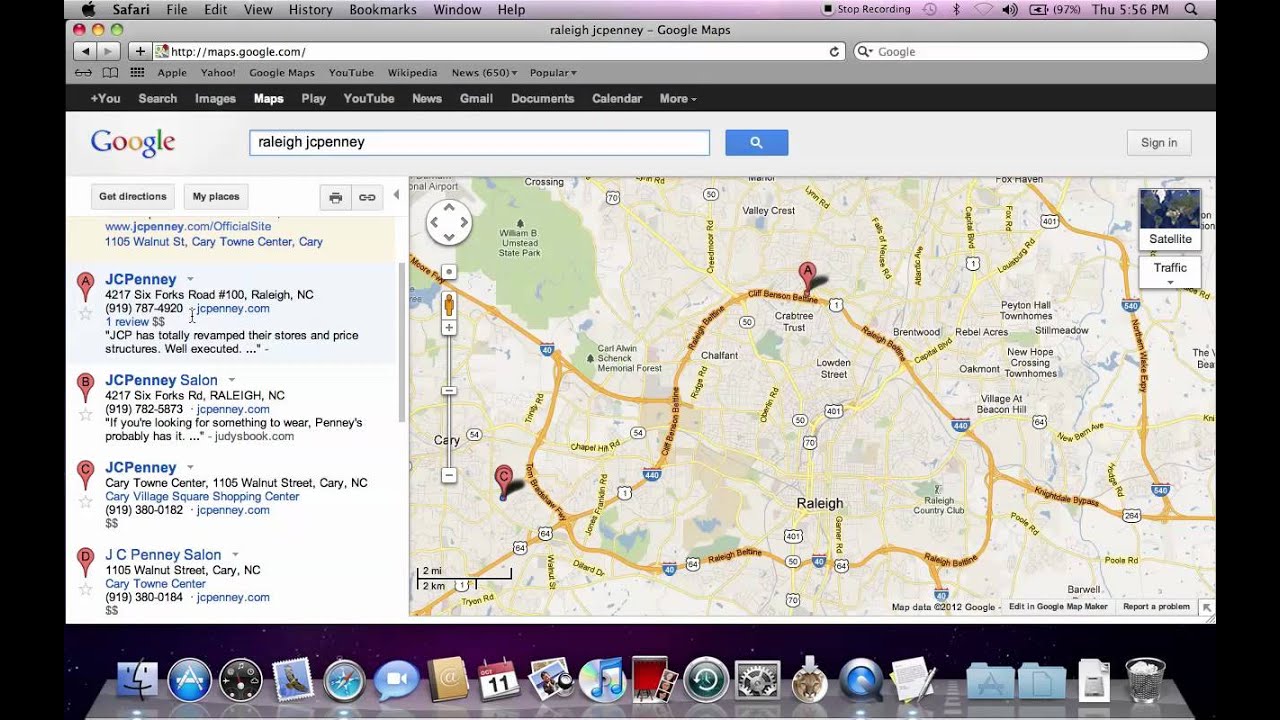This screenshot has height=720, width=1280.
Task: Click Report a problem on the map
Action: pos(1156,607)
